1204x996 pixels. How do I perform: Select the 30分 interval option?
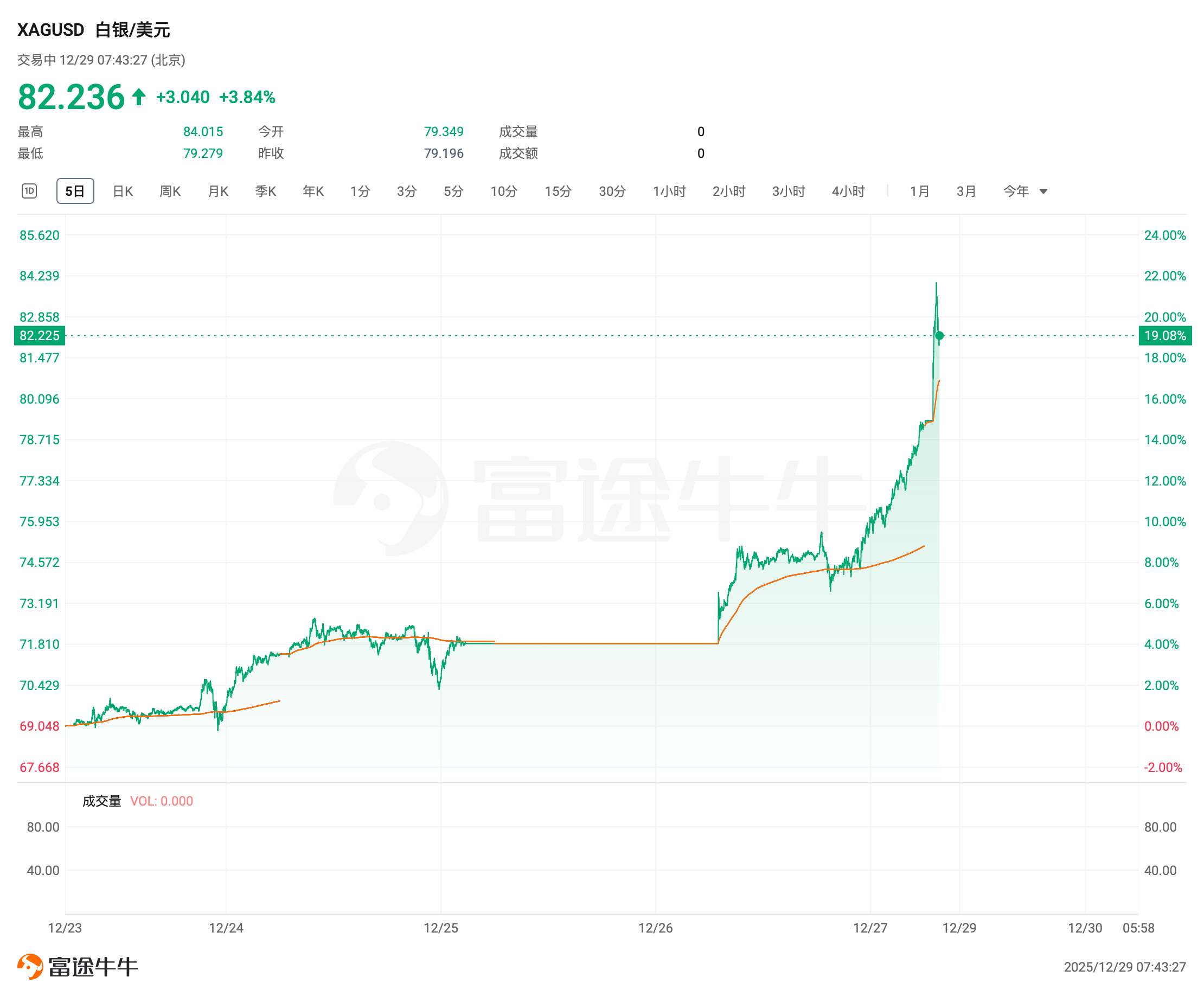[x=612, y=191]
